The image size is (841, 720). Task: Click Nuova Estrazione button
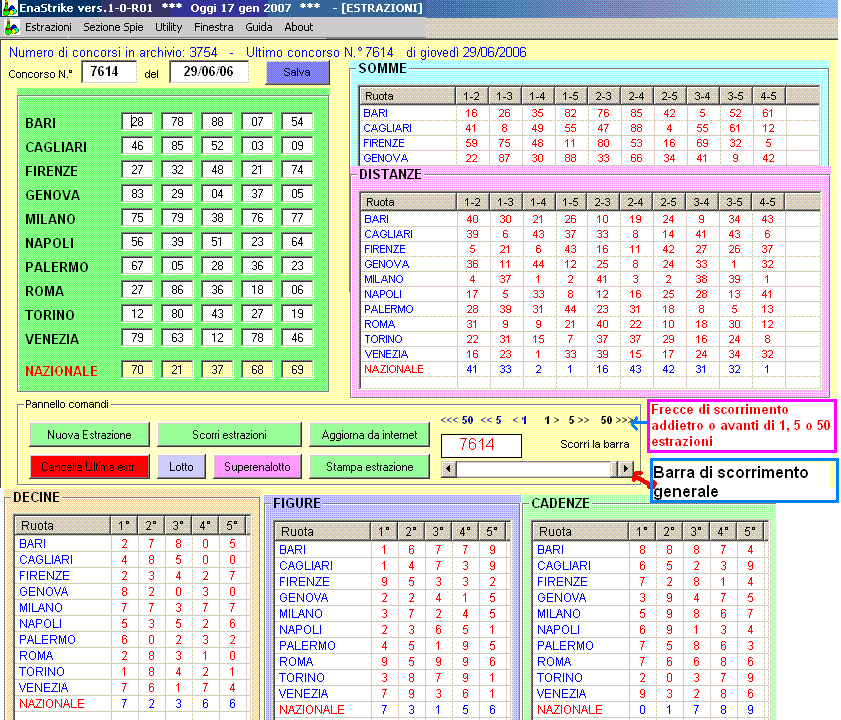point(89,435)
